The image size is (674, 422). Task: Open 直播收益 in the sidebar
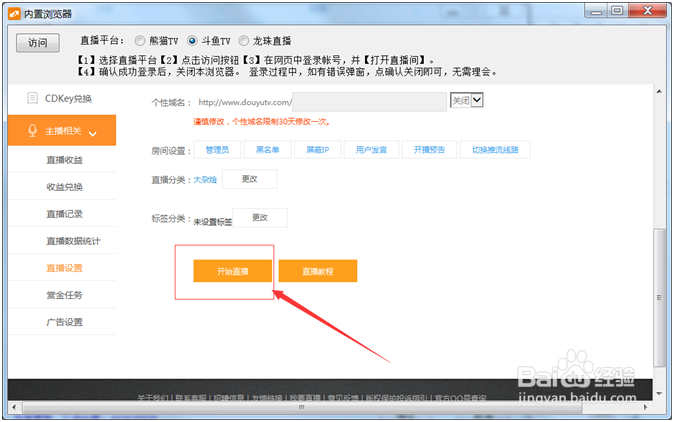tap(64, 160)
